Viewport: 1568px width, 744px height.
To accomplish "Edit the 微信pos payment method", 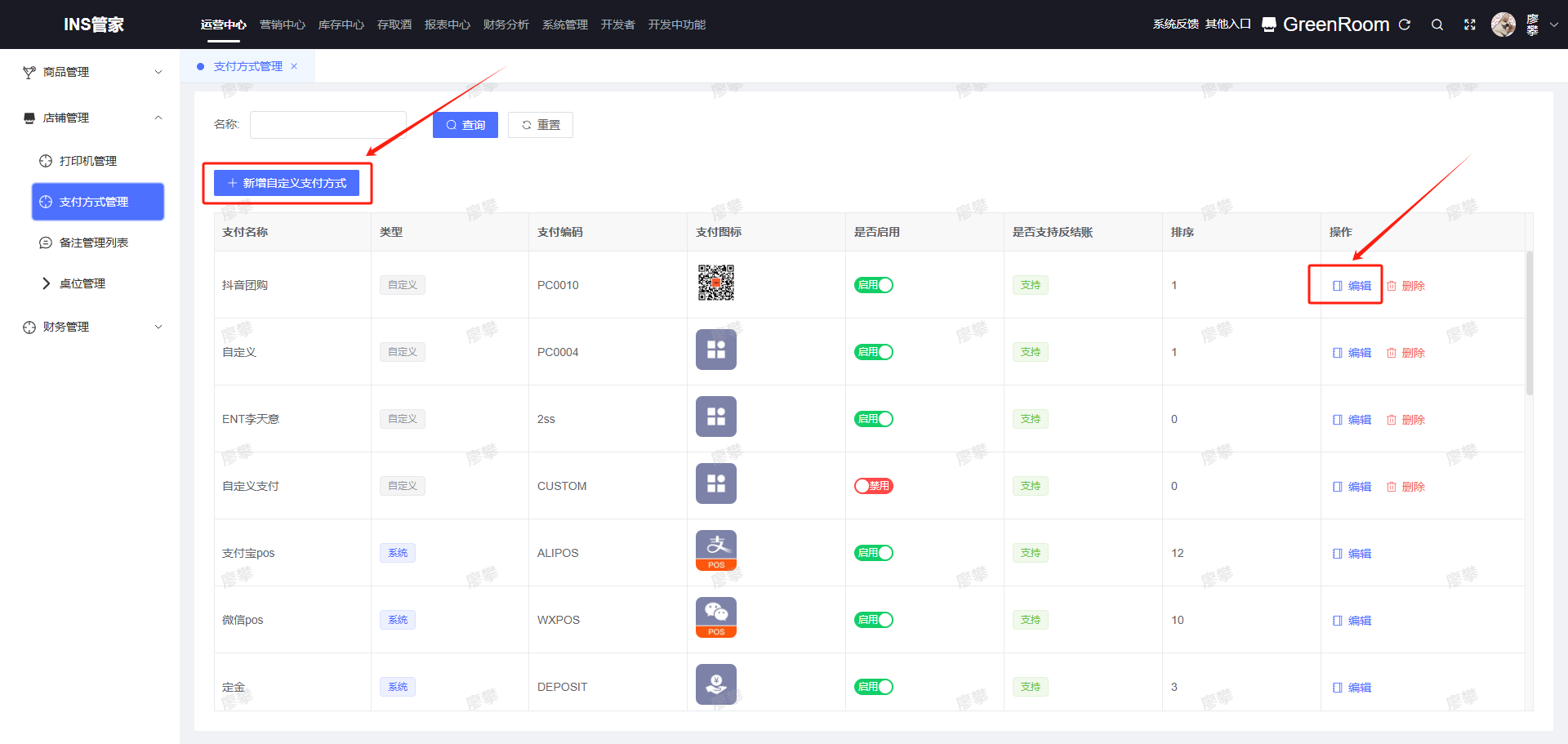I will 1352,621.
